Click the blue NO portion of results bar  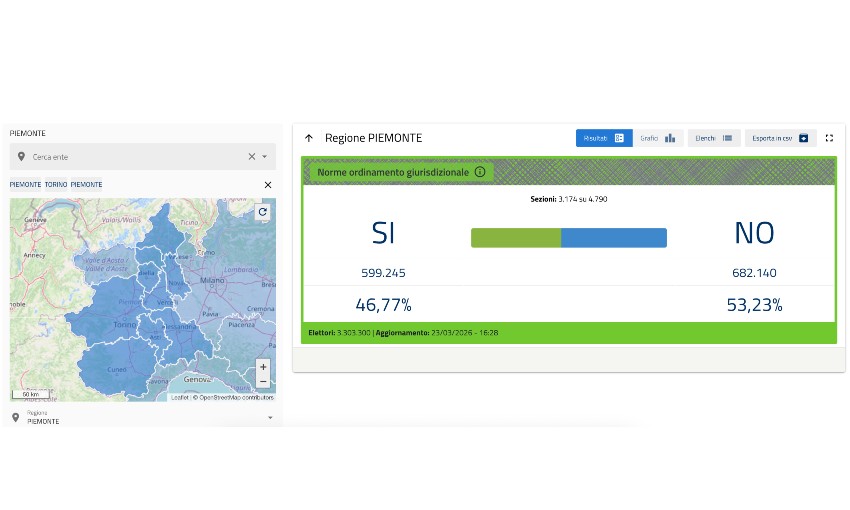point(613,237)
